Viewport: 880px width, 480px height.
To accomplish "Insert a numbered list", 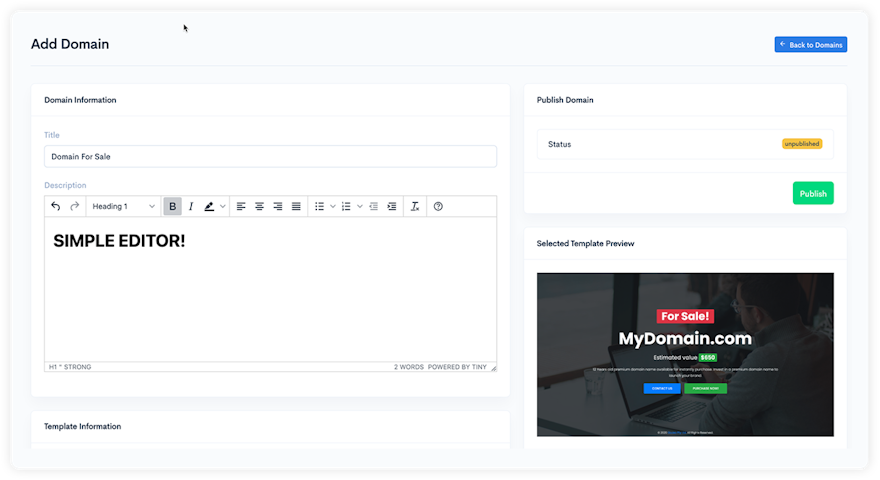I will 346,206.
